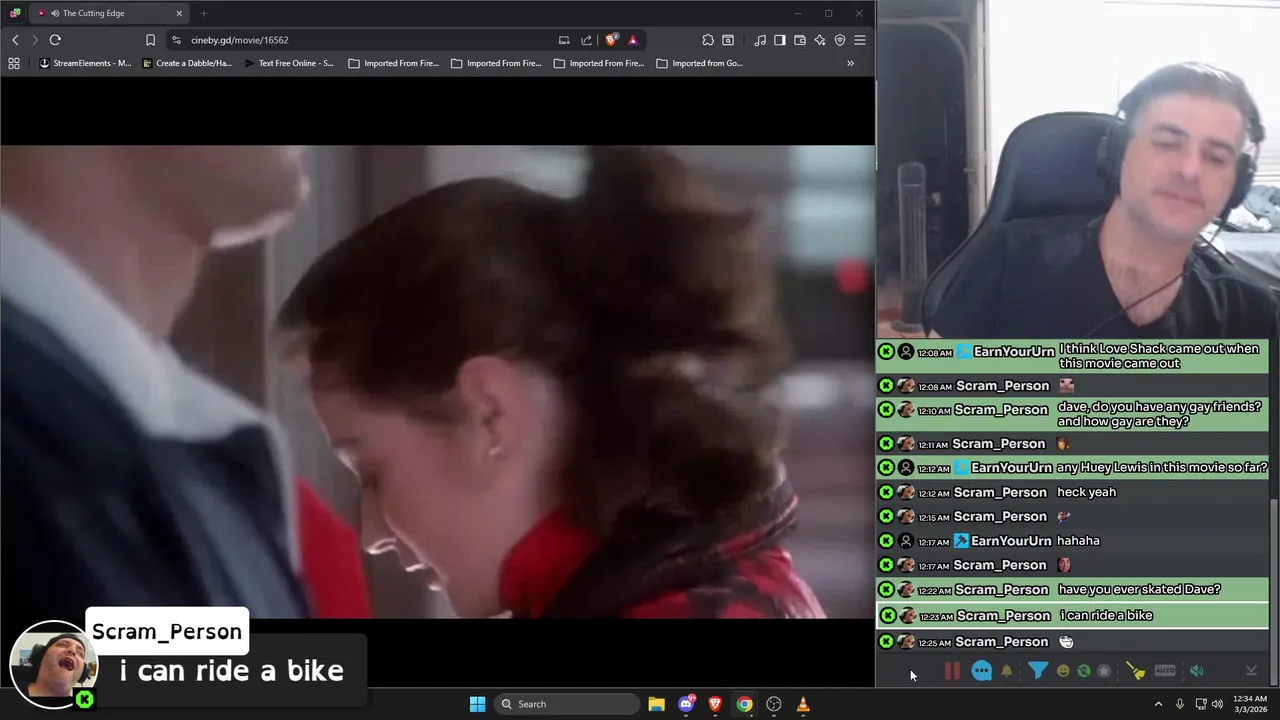Click the movie video player
This screenshot has height=720, width=1280.
click(437, 382)
